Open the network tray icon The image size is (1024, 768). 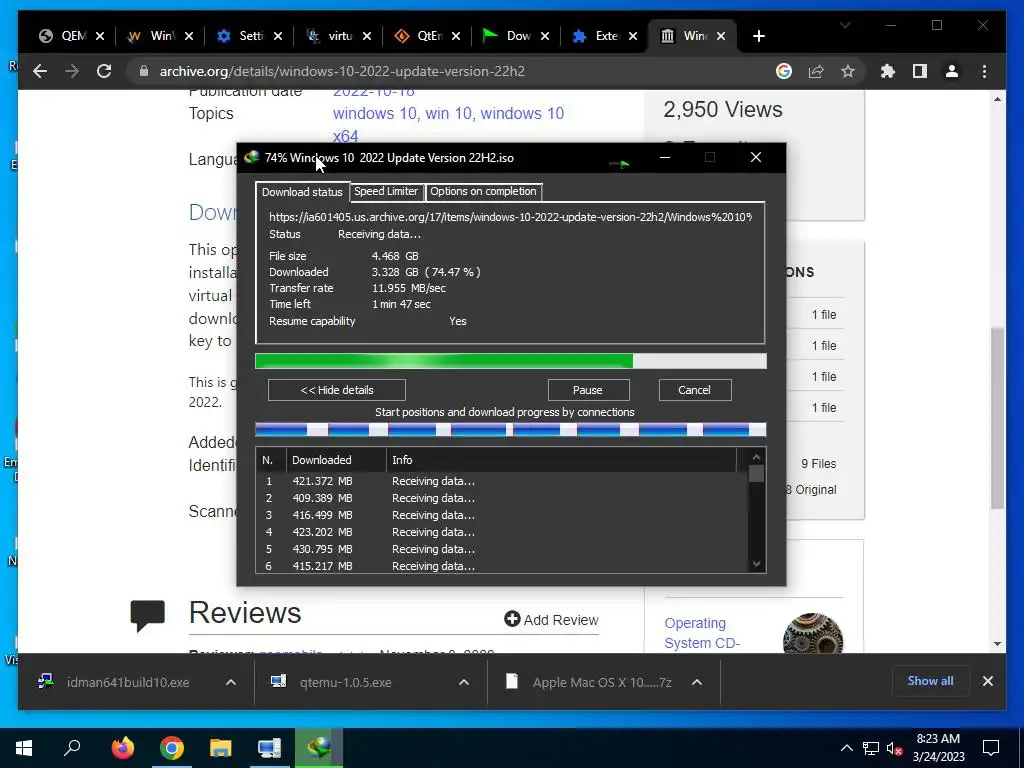pos(871,748)
